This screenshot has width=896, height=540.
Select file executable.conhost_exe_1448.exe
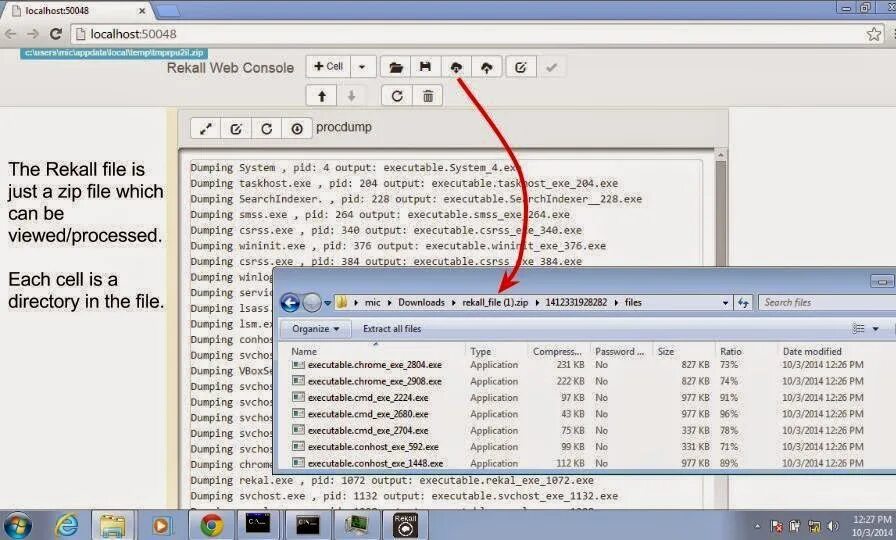tap(375, 463)
